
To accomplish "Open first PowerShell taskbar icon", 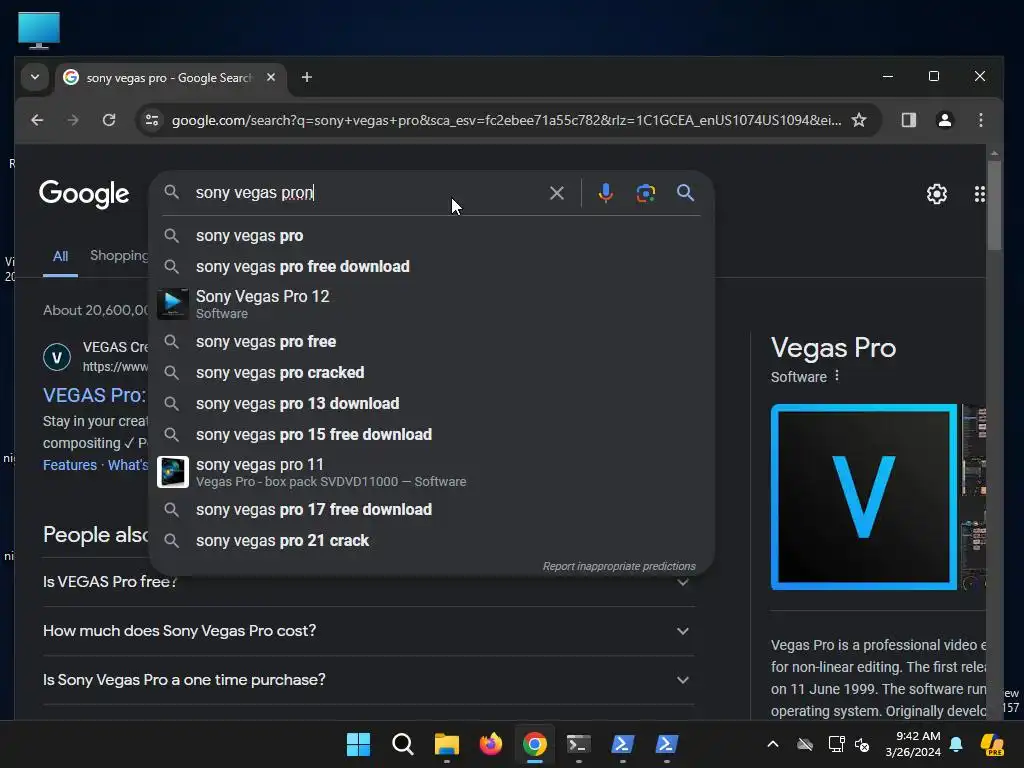I will click(x=622, y=744).
